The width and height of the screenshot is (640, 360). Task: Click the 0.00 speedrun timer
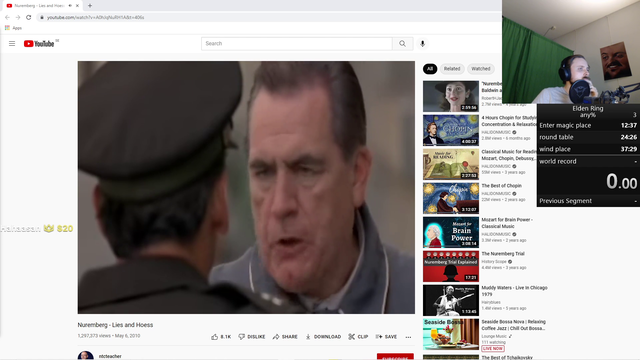[x=621, y=181]
